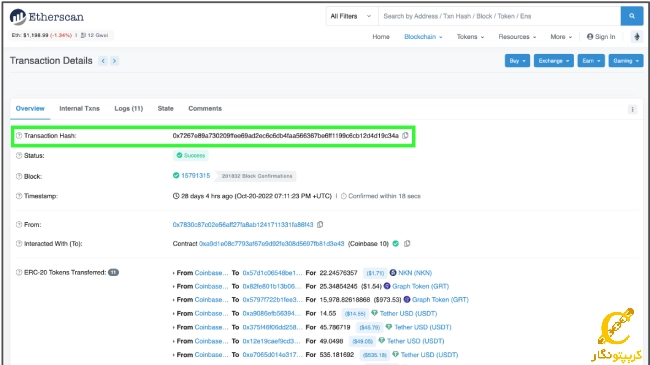Viewport: 650px width, 365px height.
Task: Click the Ethereum network icon beside Sign In
Action: pos(637,36)
